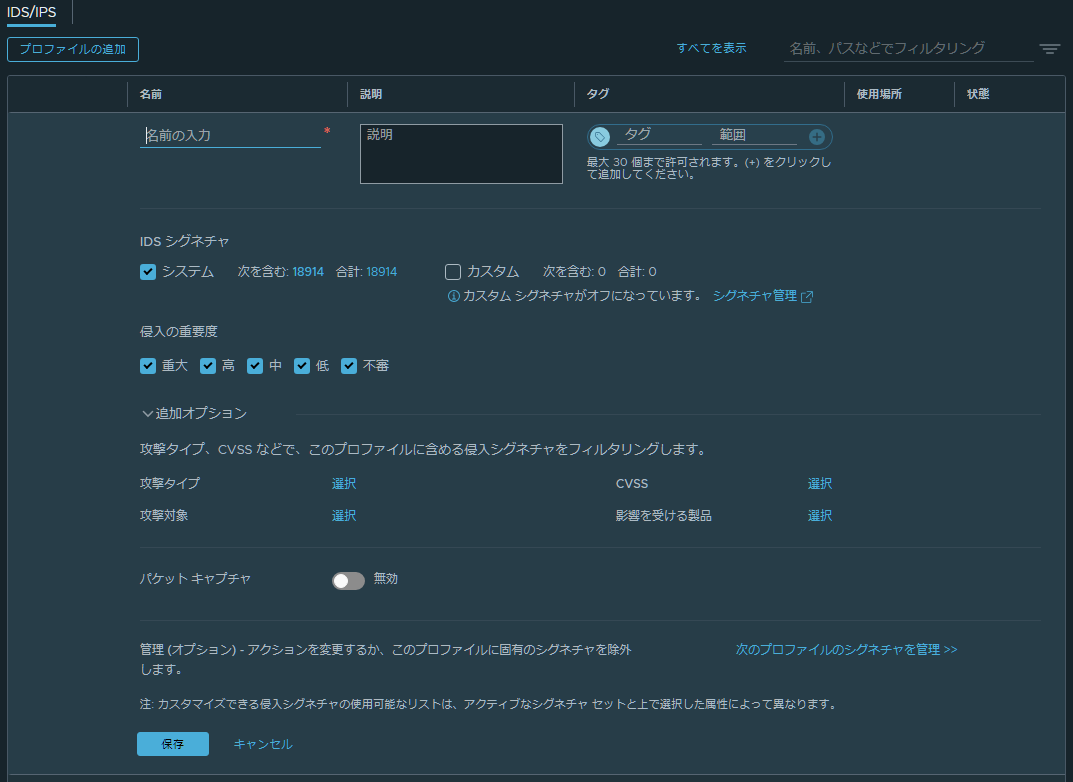Click the tag label icon

coord(599,137)
